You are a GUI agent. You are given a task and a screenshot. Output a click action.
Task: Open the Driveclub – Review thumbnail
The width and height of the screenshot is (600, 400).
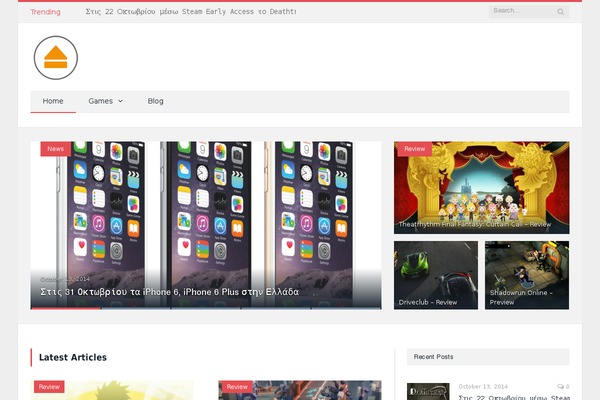pos(436,275)
